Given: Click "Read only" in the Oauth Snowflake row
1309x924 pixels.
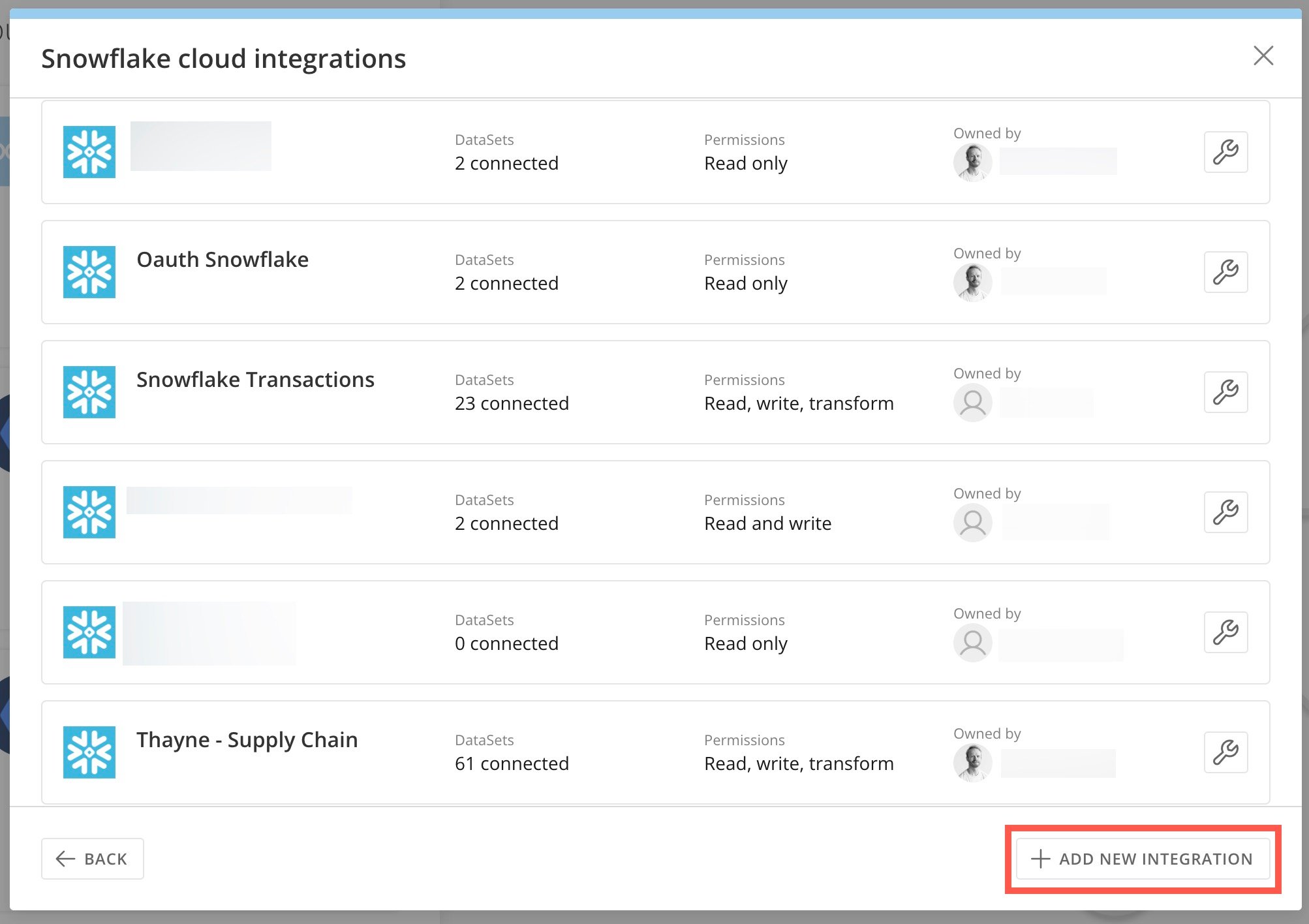Looking at the screenshot, I should coord(746,284).
